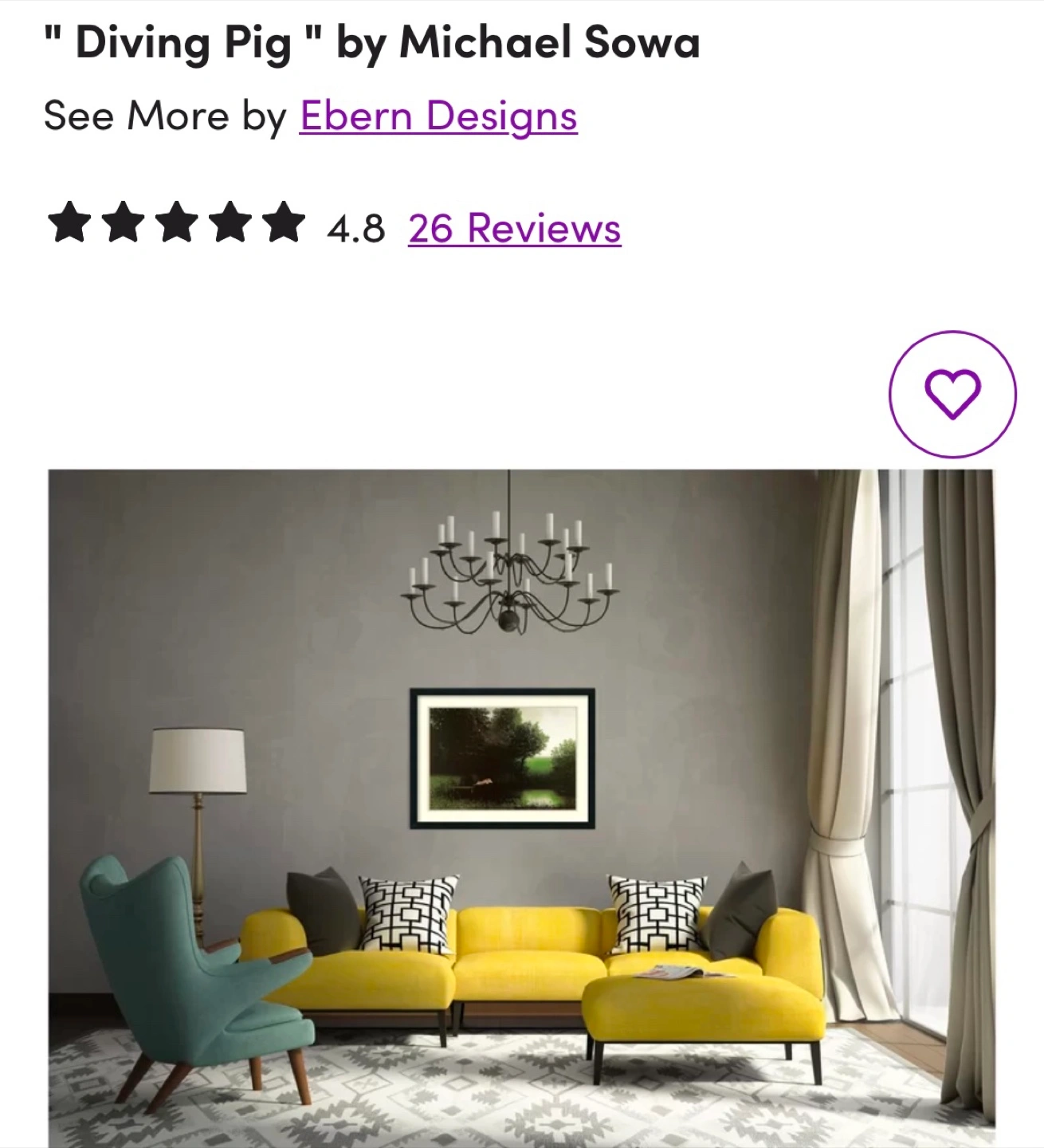Click the See More by text

[165, 116]
